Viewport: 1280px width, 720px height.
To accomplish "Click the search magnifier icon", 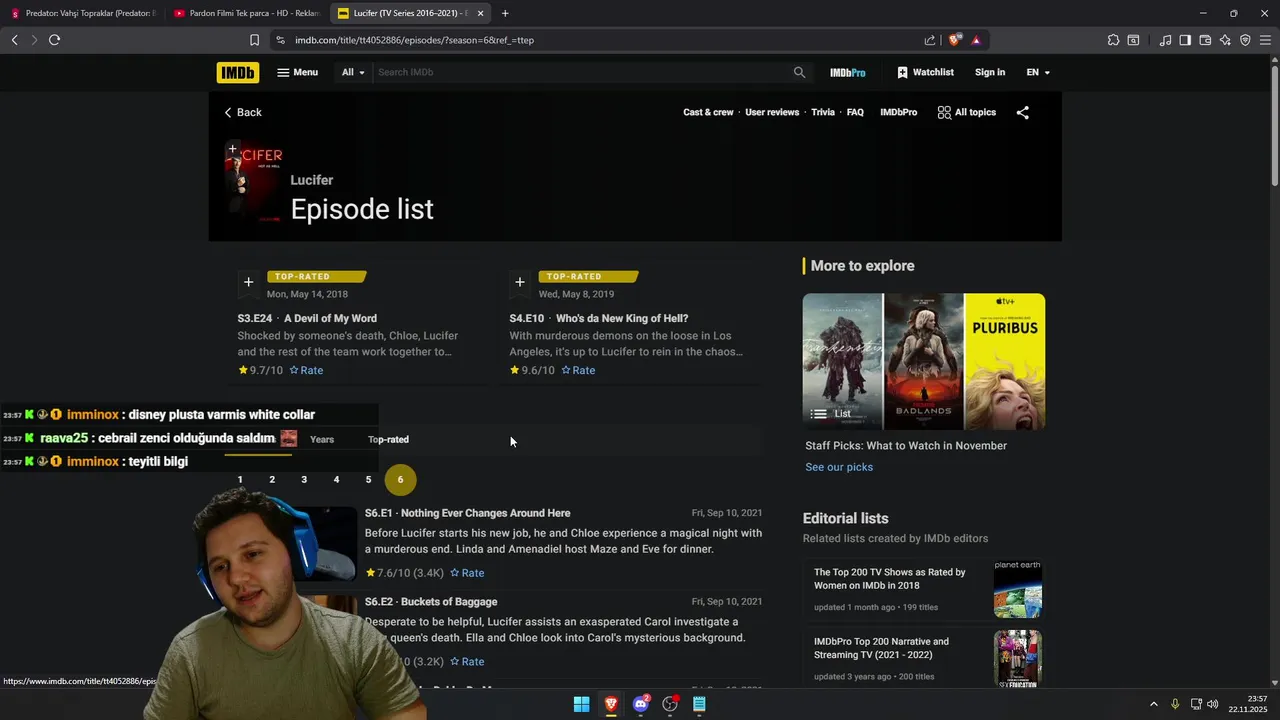I will click(799, 72).
